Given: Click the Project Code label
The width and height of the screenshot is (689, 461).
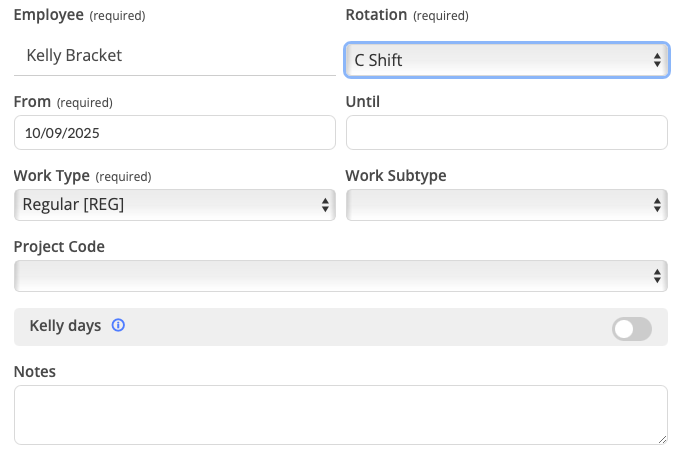Looking at the screenshot, I should point(59,247).
